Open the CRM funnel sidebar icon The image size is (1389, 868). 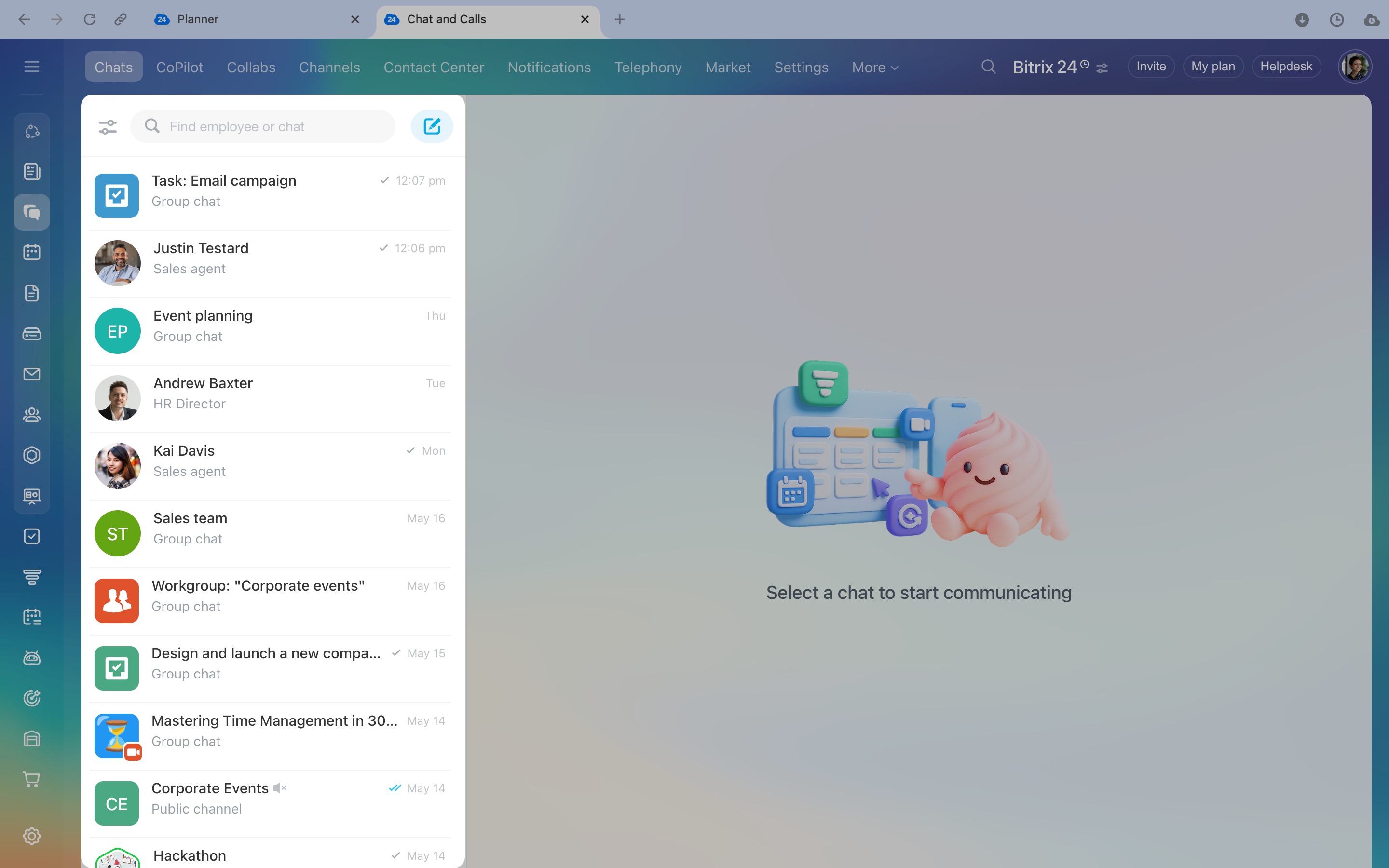click(x=31, y=577)
